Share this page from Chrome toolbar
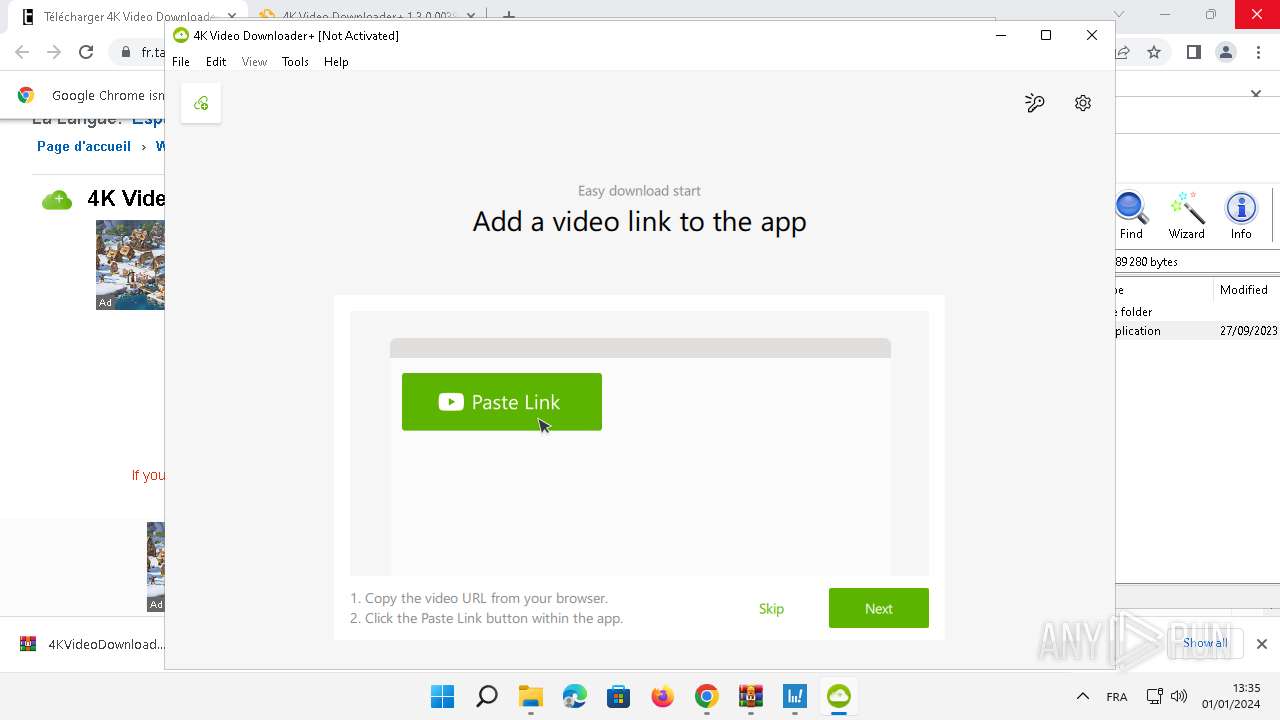Image resolution: width=1280 pixels, height=720 pixels. coord(1123,52)
